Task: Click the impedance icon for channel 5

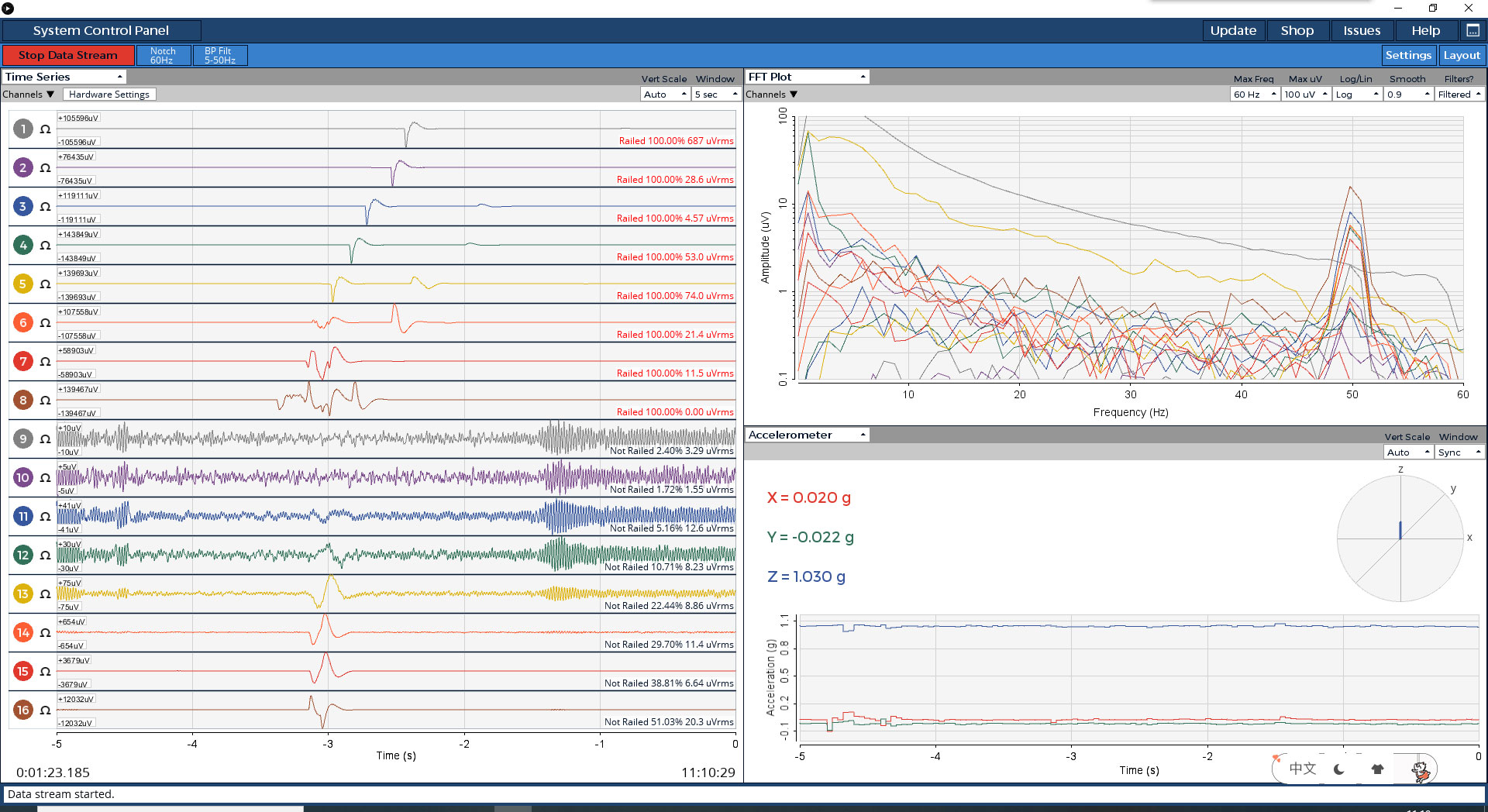Action: pos(45,284)
